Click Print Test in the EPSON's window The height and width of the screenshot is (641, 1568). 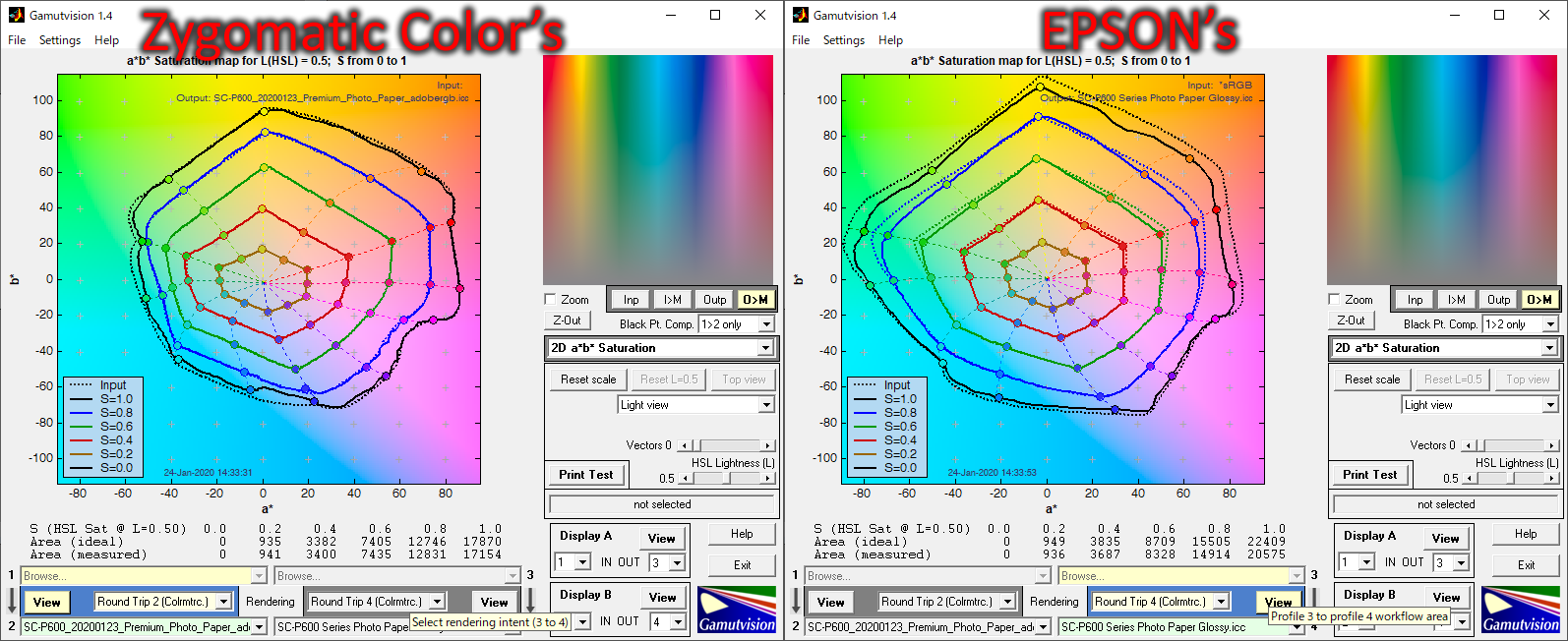1369,475
